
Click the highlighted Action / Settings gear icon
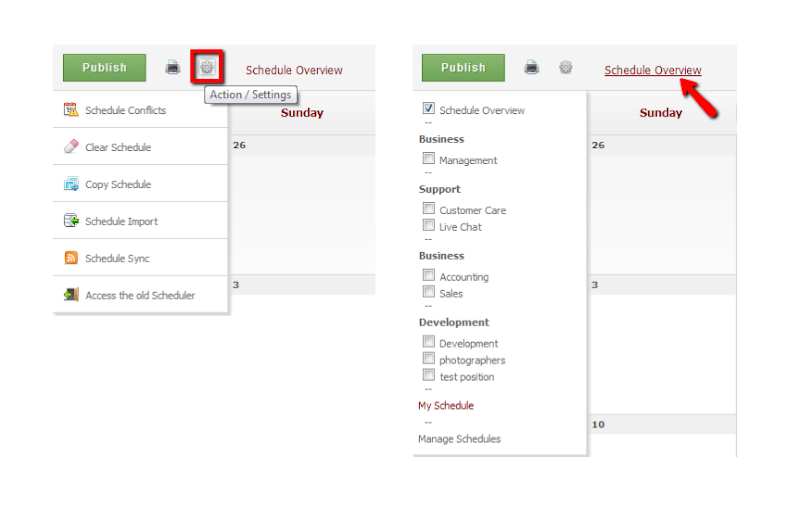[207, 67]
